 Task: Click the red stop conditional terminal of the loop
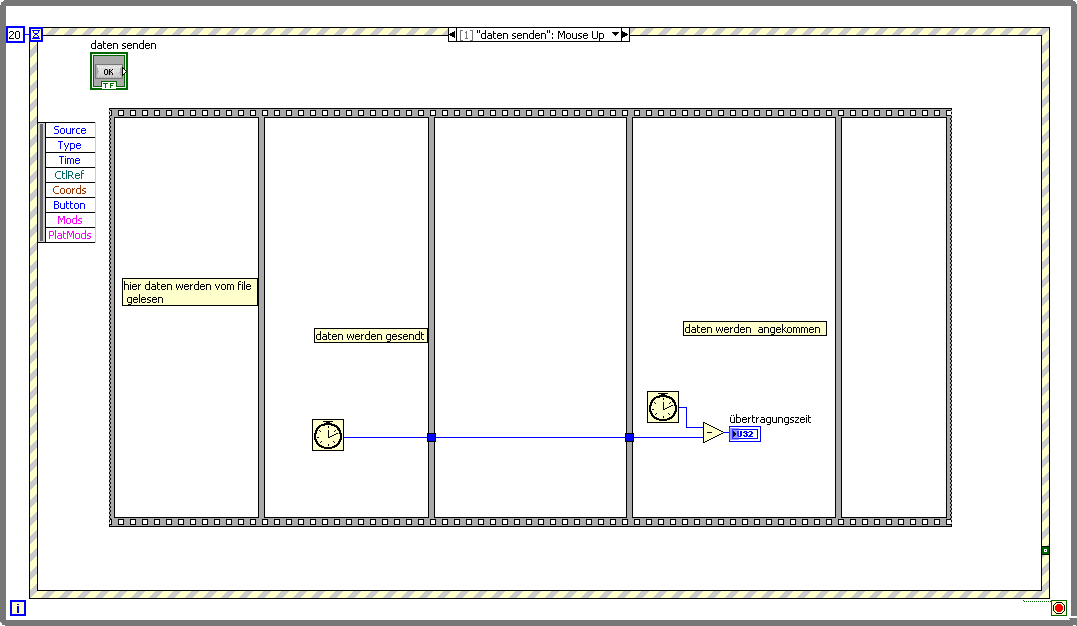coord(1058,608)
